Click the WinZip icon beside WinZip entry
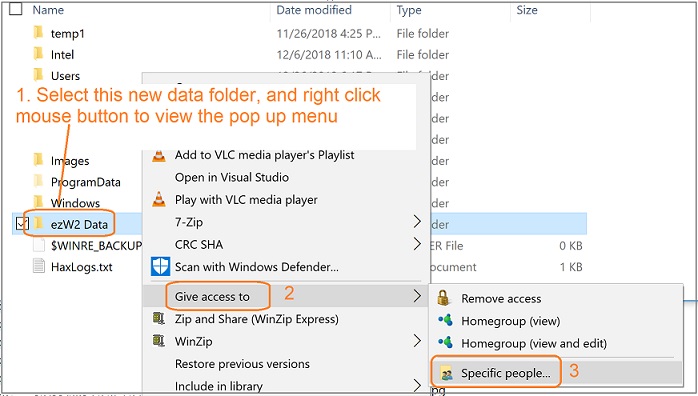The image size is (698, 396). click(x=158, y=341)
